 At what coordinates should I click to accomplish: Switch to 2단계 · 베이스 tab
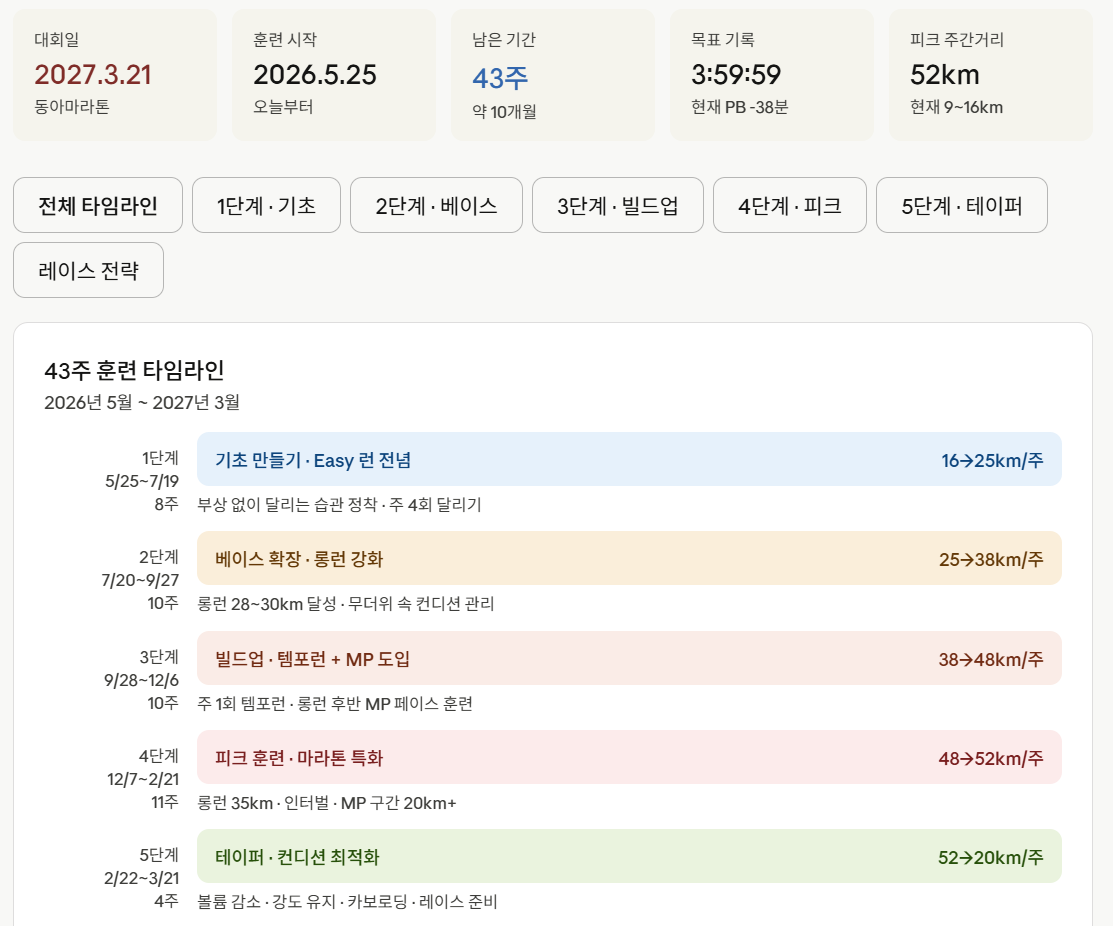pyautogui.click(x=437, y=205)
